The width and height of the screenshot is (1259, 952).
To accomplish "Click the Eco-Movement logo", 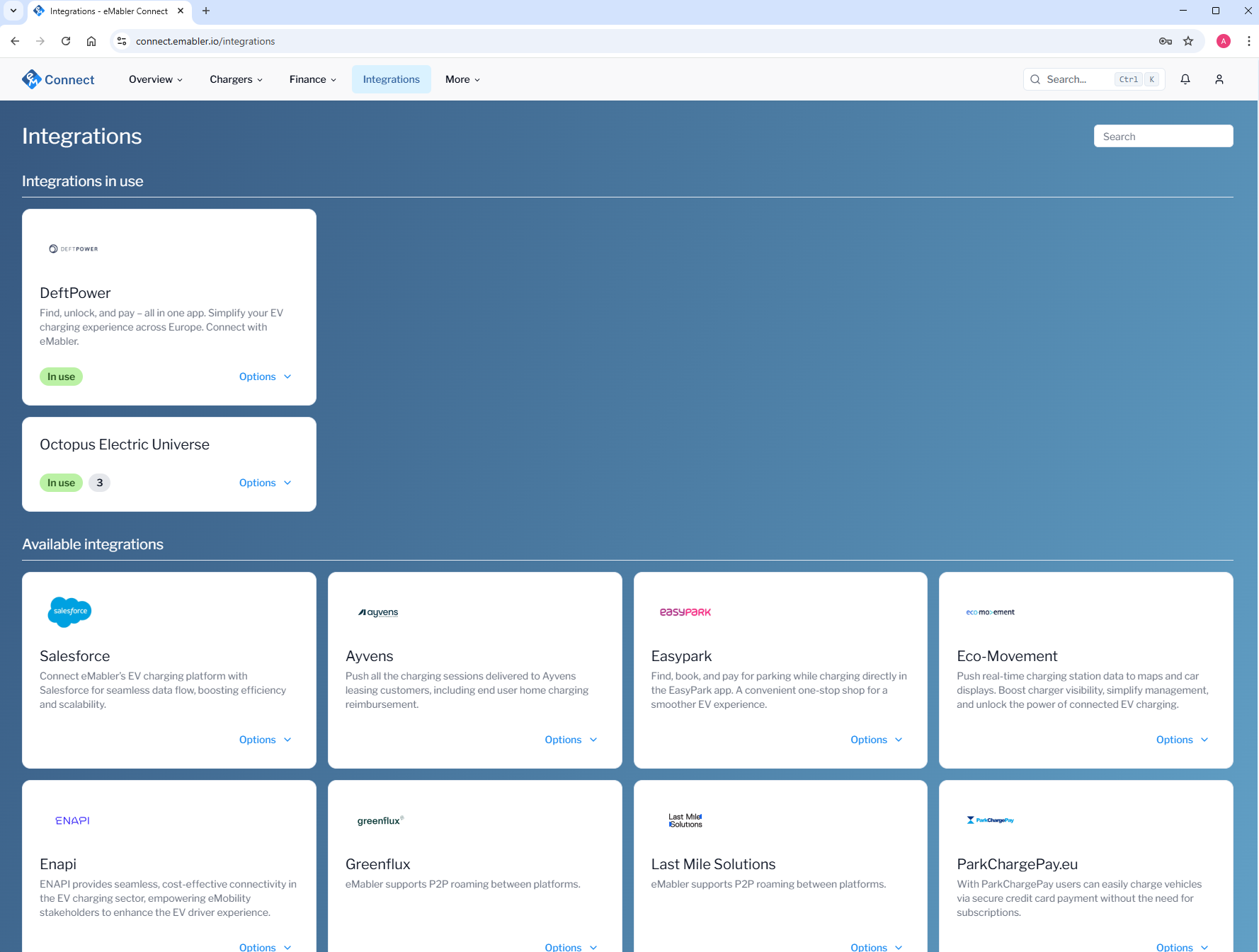I will pyautogui.click(x=990, y=612).
